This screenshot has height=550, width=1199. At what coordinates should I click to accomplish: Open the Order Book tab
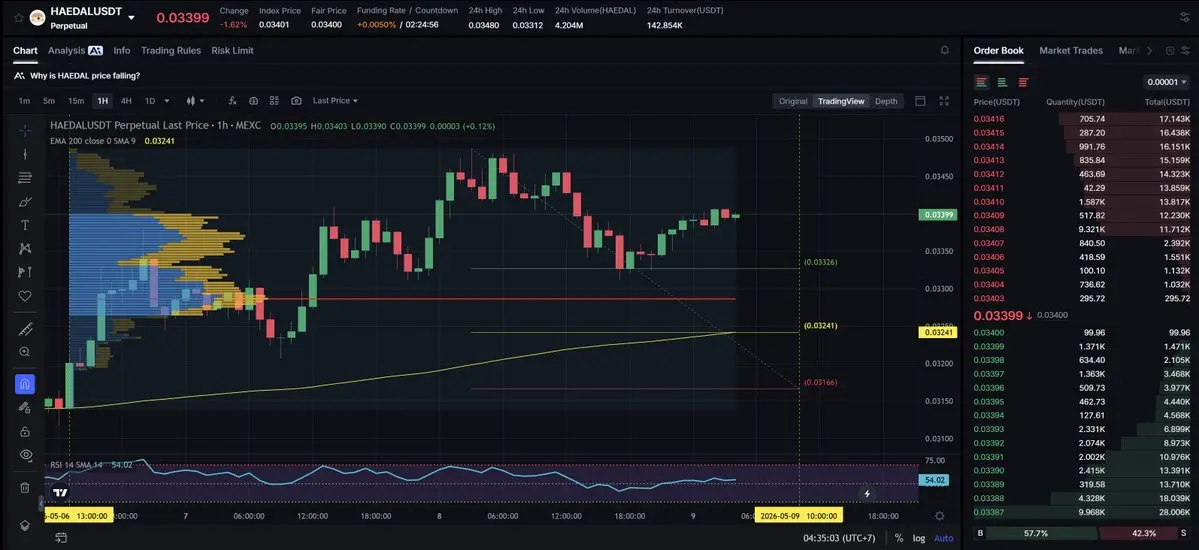[x=998, y=50]
